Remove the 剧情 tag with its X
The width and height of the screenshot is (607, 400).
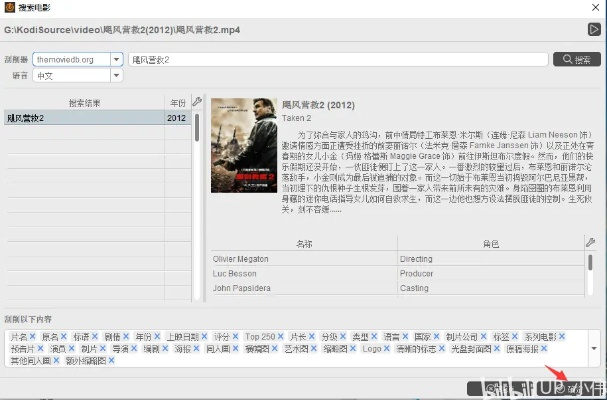point(126,336)
